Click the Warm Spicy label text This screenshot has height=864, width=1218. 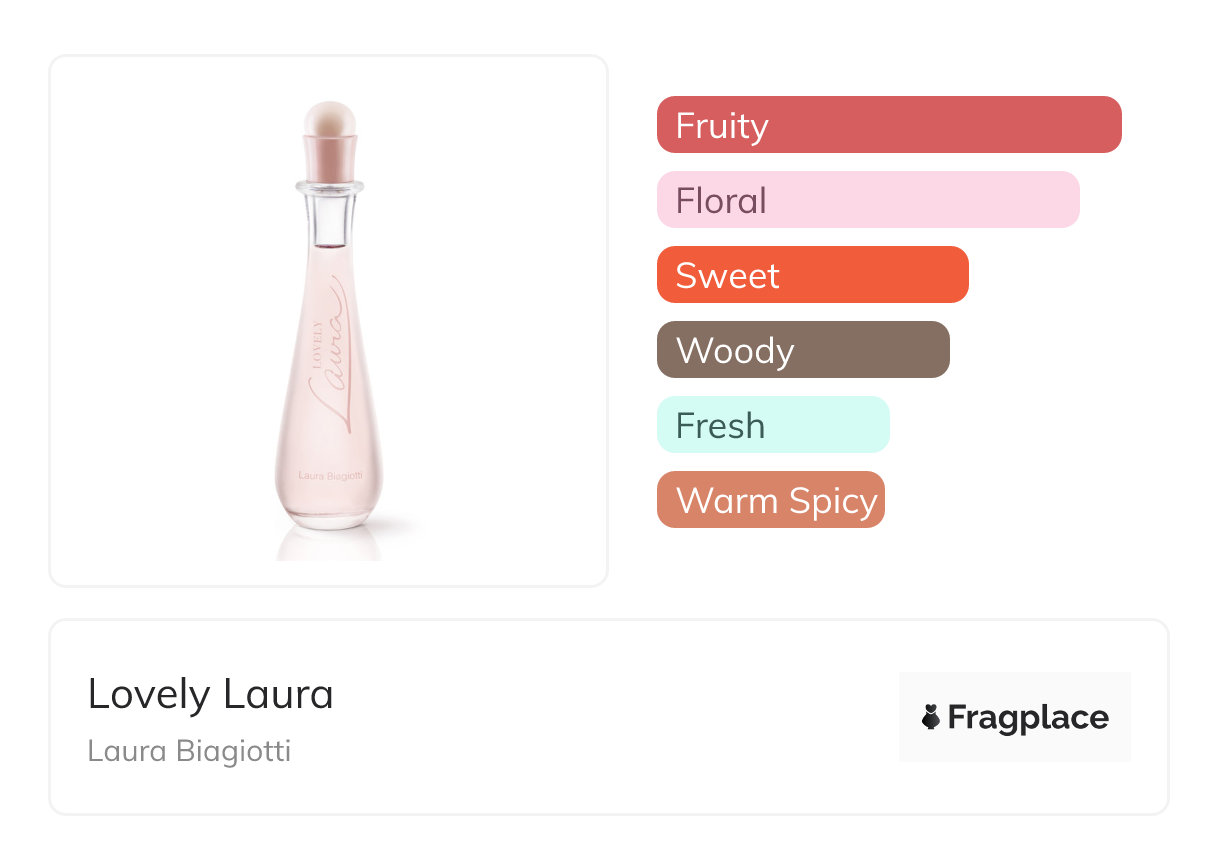pyautogui.click(x=776, y=501)
